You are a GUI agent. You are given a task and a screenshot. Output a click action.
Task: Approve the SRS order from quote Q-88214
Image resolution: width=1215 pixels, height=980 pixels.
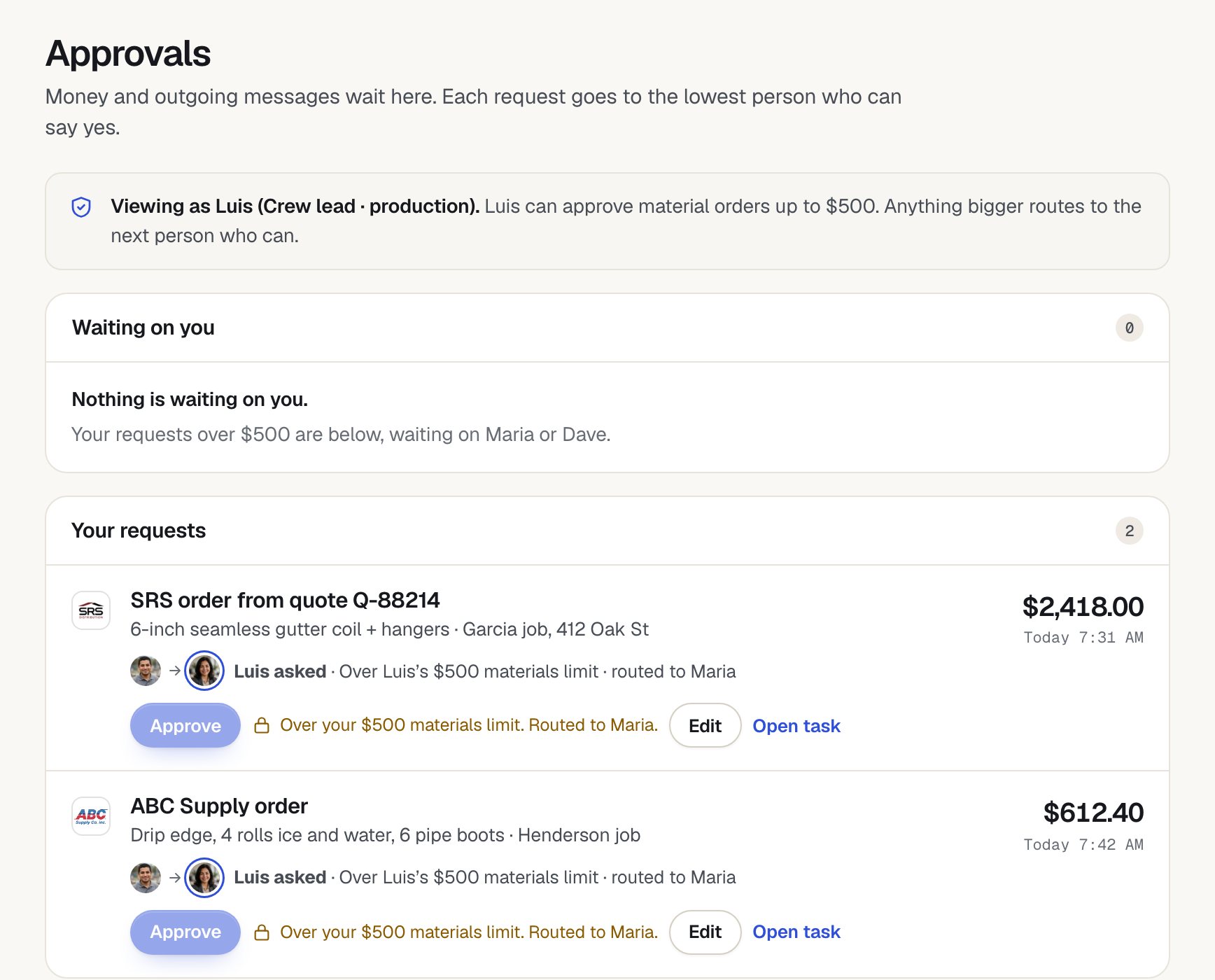[185, 725]
